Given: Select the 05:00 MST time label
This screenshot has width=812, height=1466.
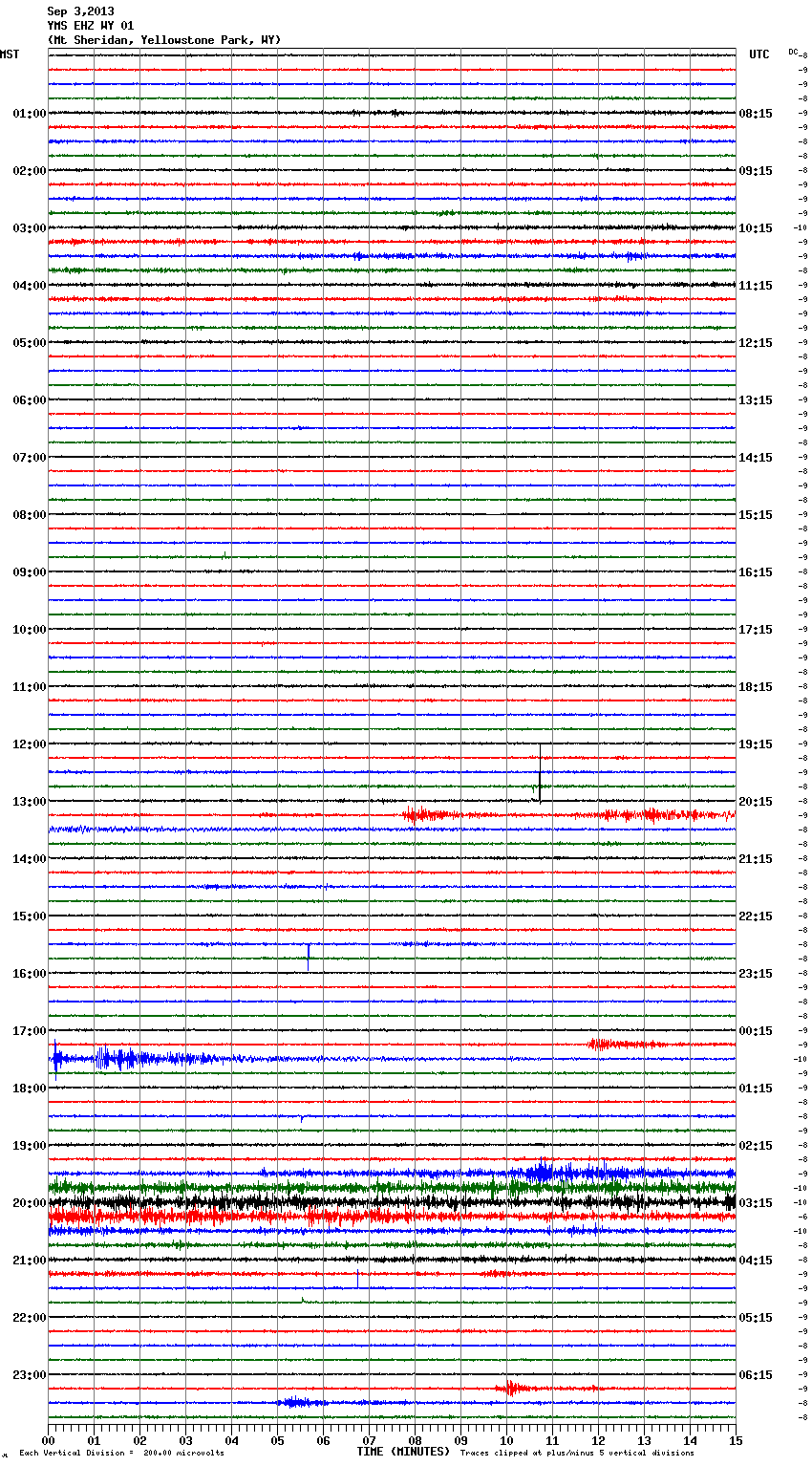Looking at the screenshot, I should [30, 343].
